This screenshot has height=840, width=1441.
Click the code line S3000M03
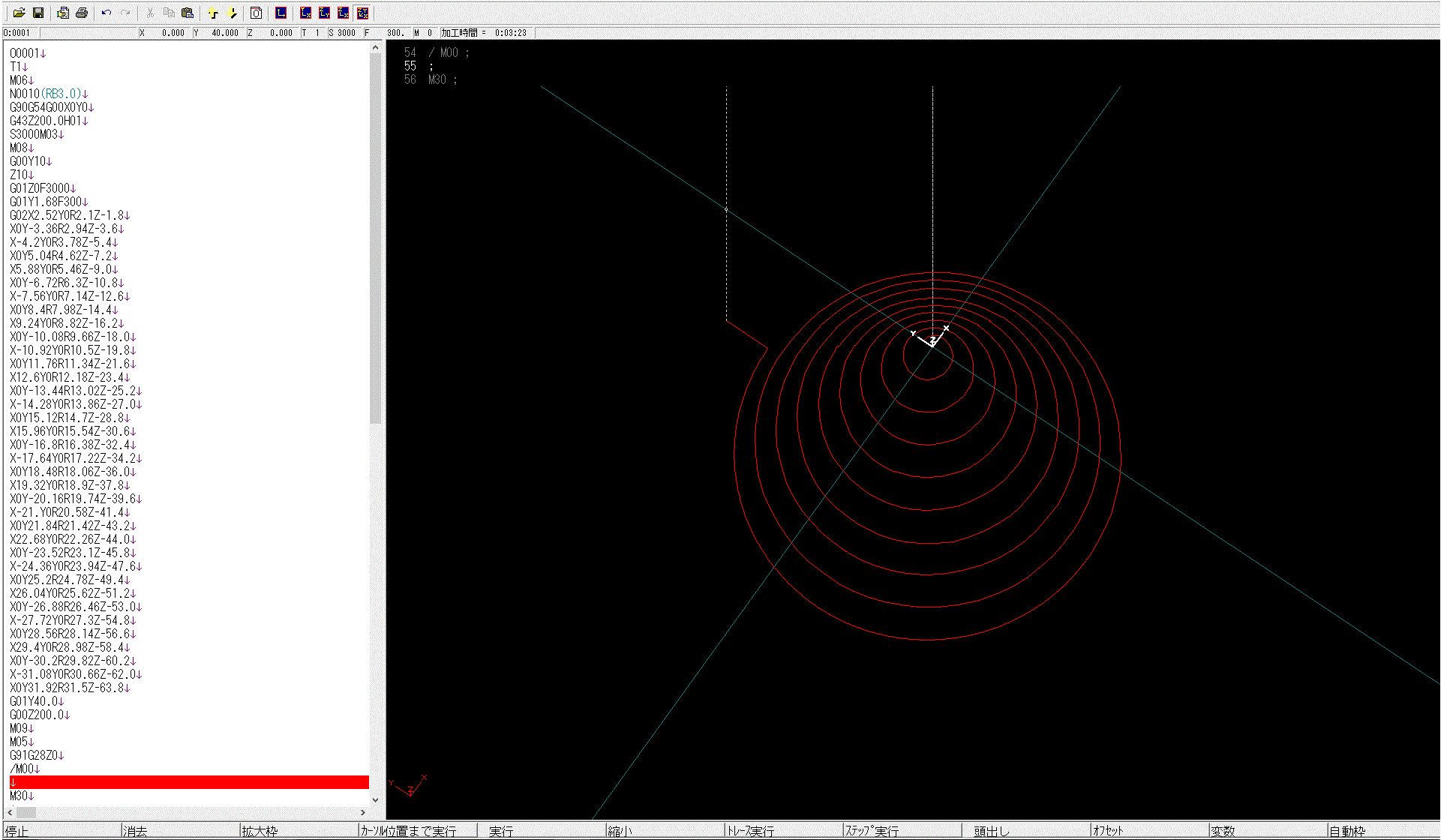[37, 134]
